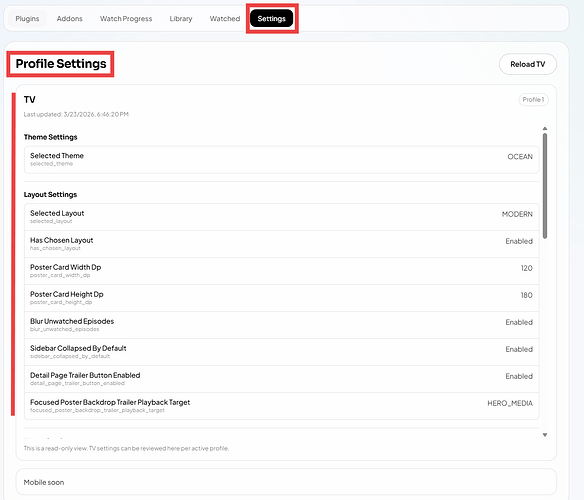
Task: Click the scrollbar down arrow
Action: click(545, 435)
